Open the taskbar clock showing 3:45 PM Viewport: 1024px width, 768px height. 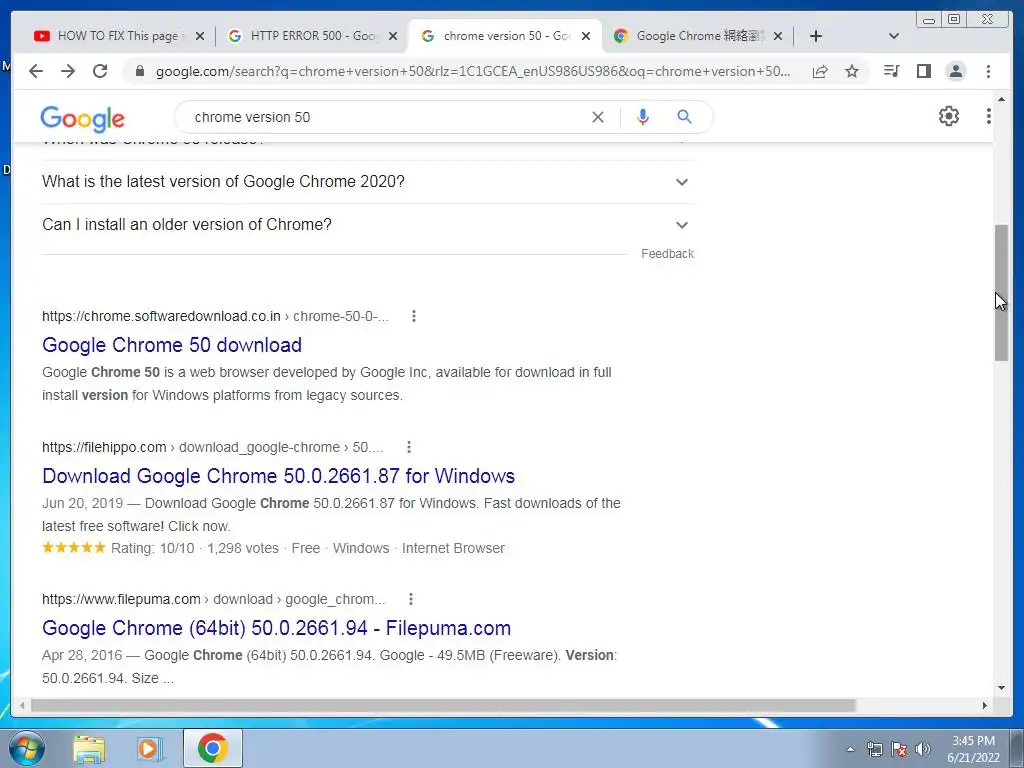973,749
